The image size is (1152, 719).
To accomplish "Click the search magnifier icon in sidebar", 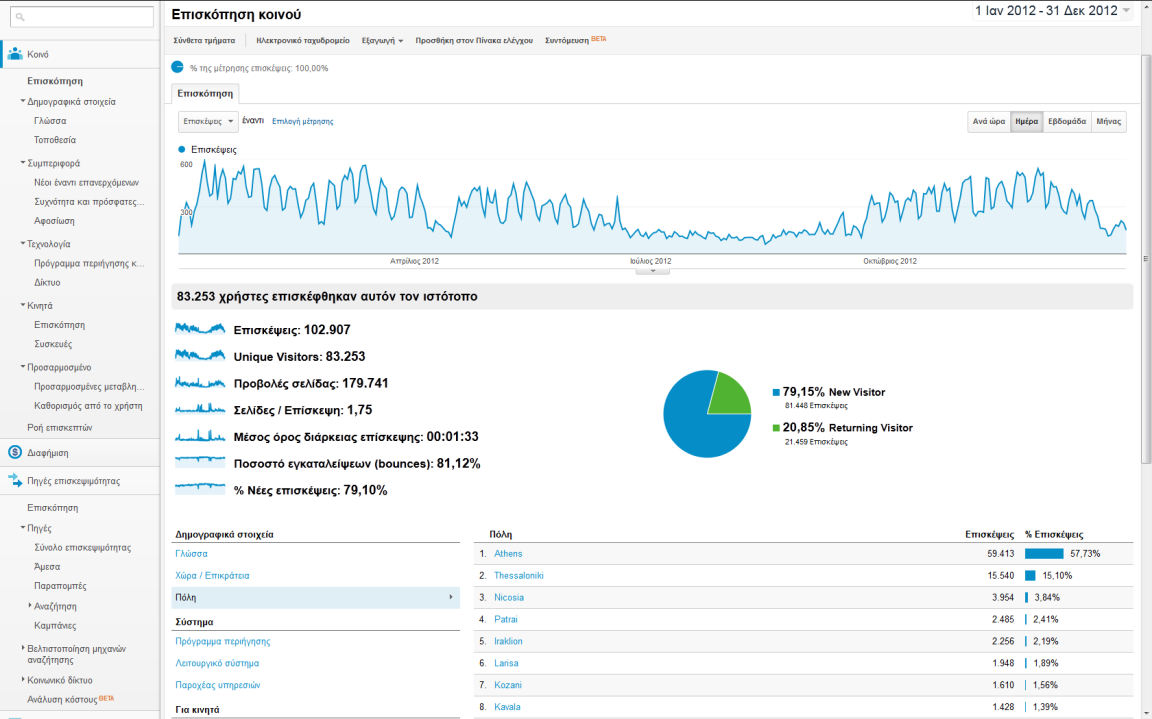I will [20, 17].
